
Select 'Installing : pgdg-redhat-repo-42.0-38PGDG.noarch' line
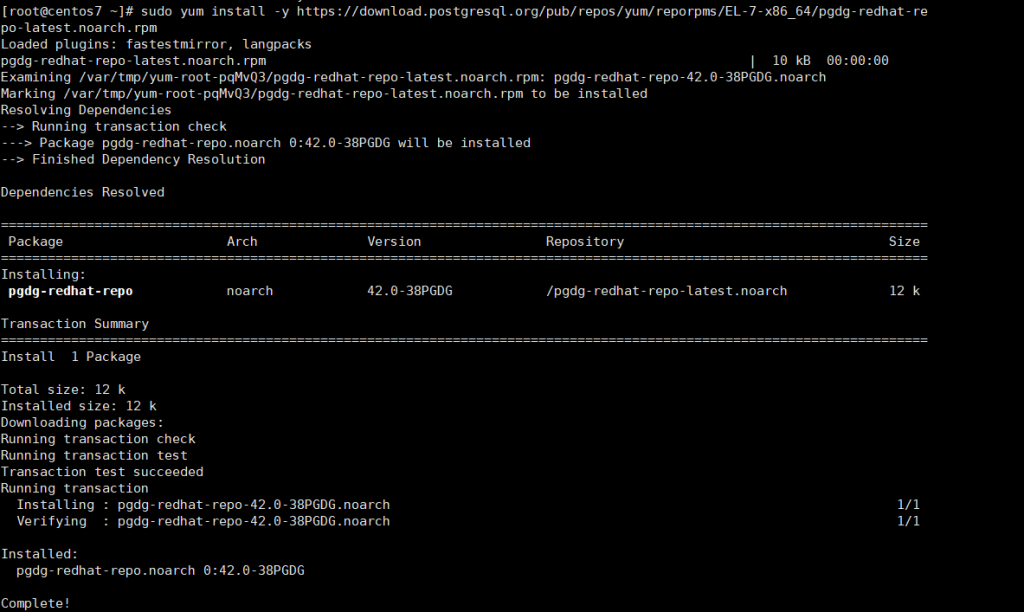coord(203,505)
